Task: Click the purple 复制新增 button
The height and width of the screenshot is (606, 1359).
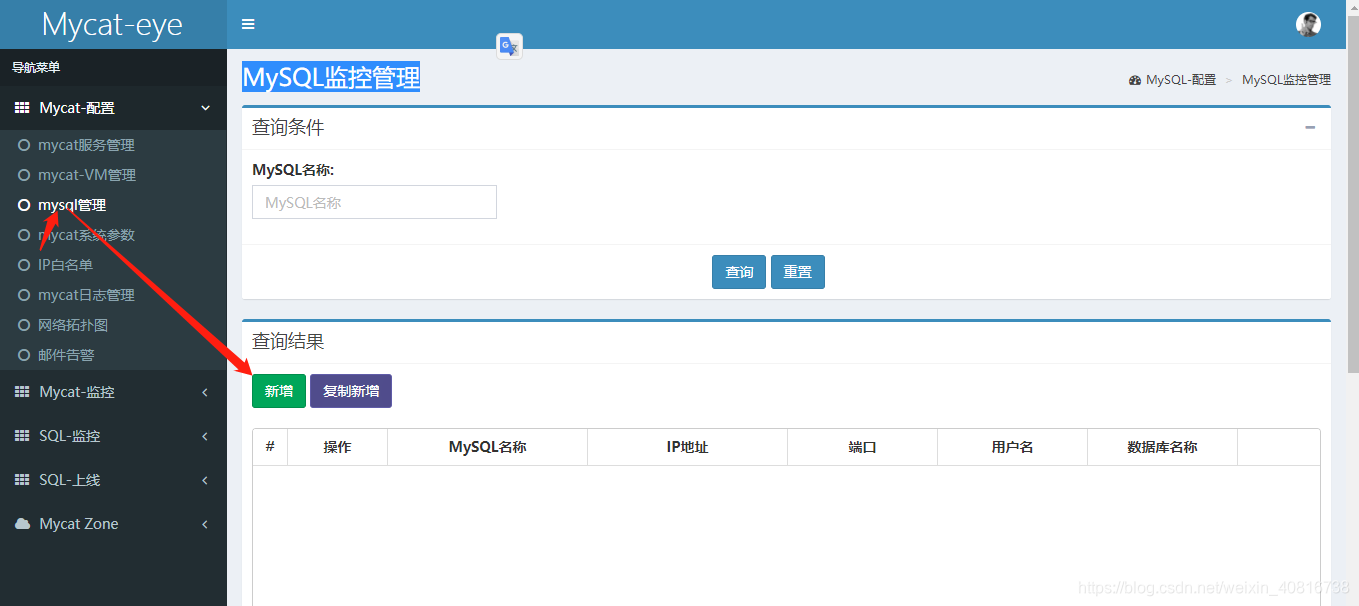Action: pyautogui.click(x=351, y=391)
